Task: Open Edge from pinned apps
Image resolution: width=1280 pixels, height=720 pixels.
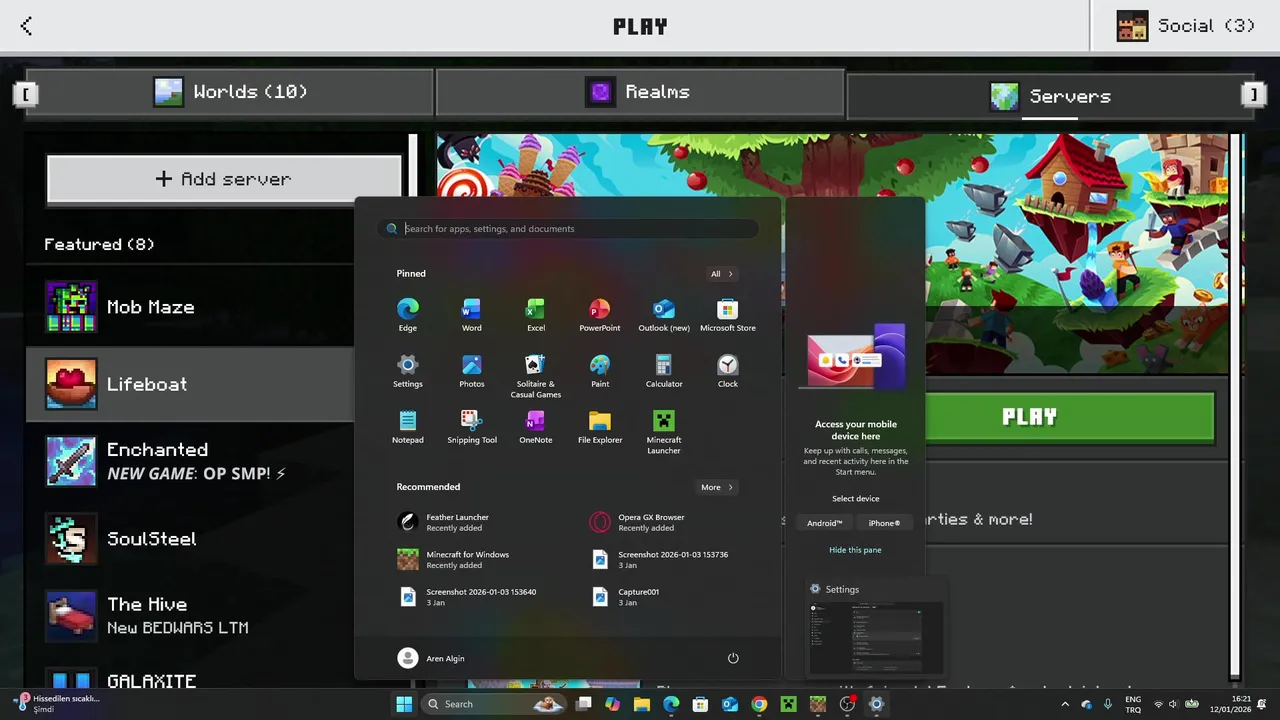Action: (x=408, y=315)
